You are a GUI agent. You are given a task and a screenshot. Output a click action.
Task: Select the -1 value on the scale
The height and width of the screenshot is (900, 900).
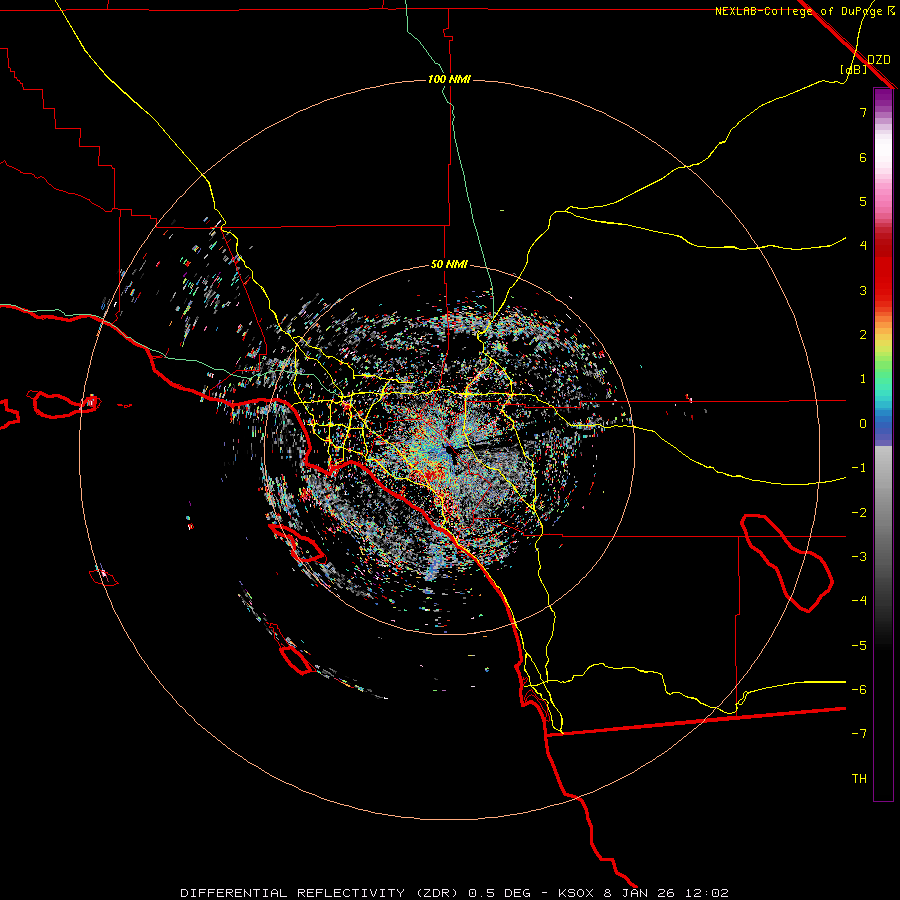859,468
